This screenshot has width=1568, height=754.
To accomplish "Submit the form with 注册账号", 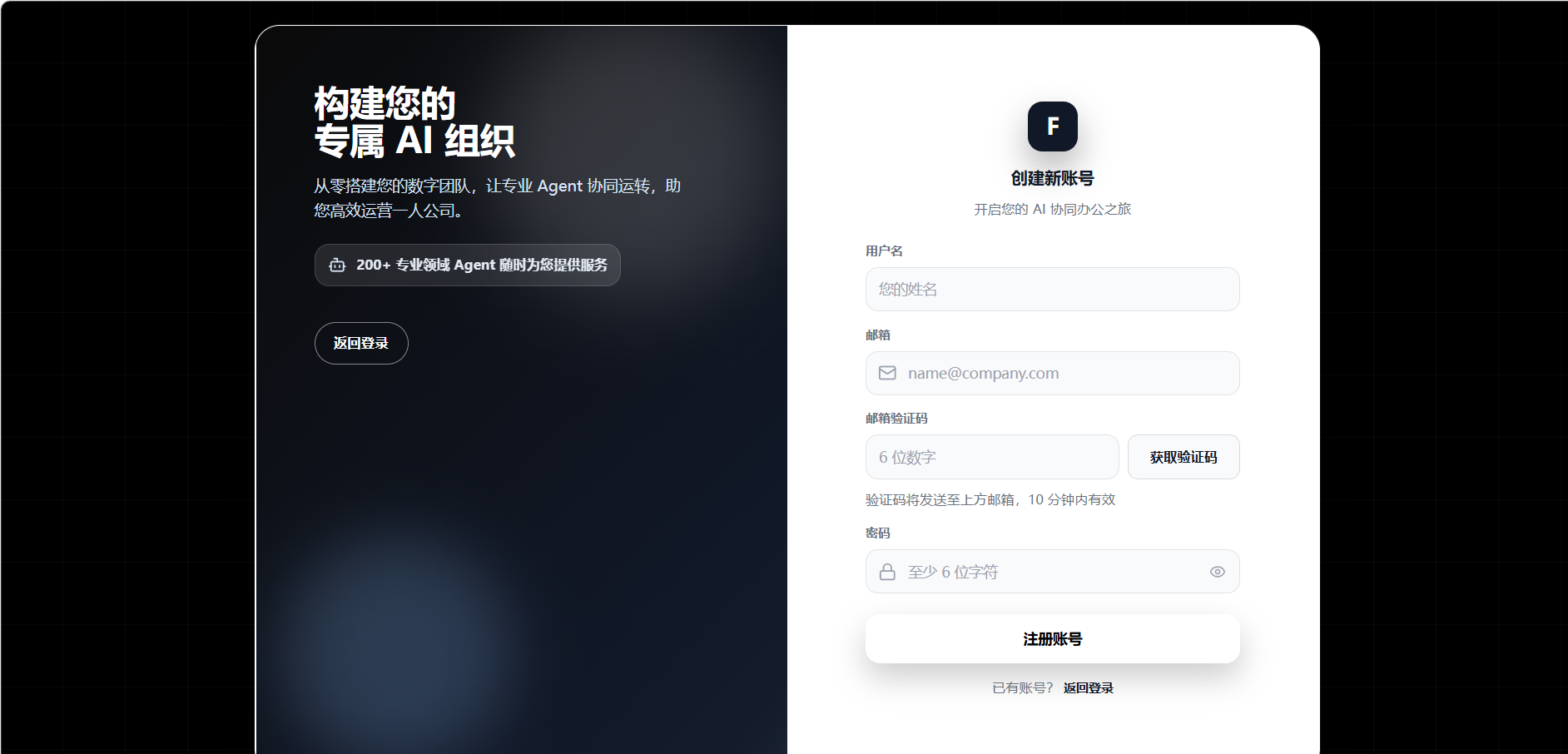I will pyautogui.click(x=1052, y=639).
